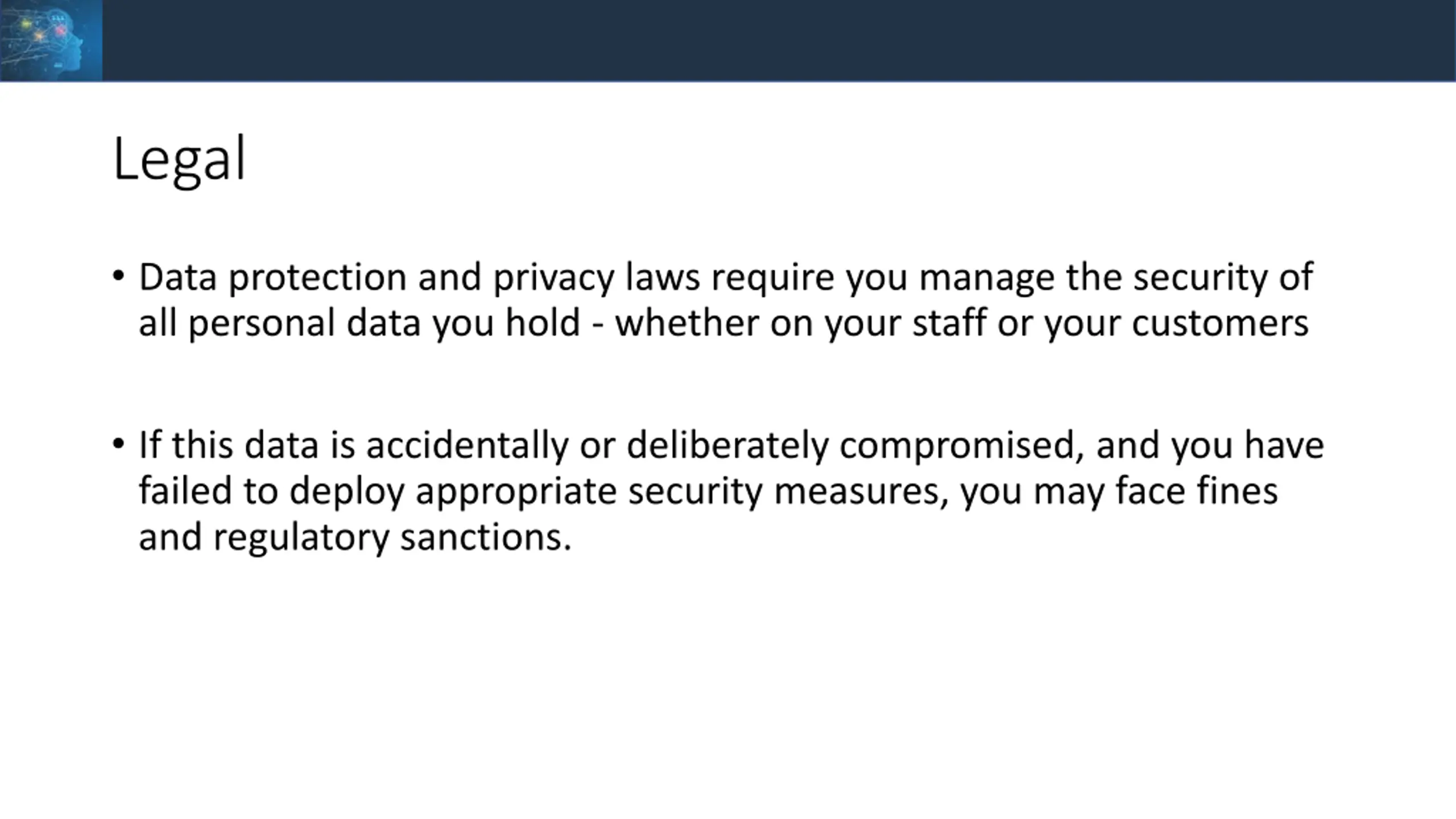Click the AI head logo image

(51, 40)
